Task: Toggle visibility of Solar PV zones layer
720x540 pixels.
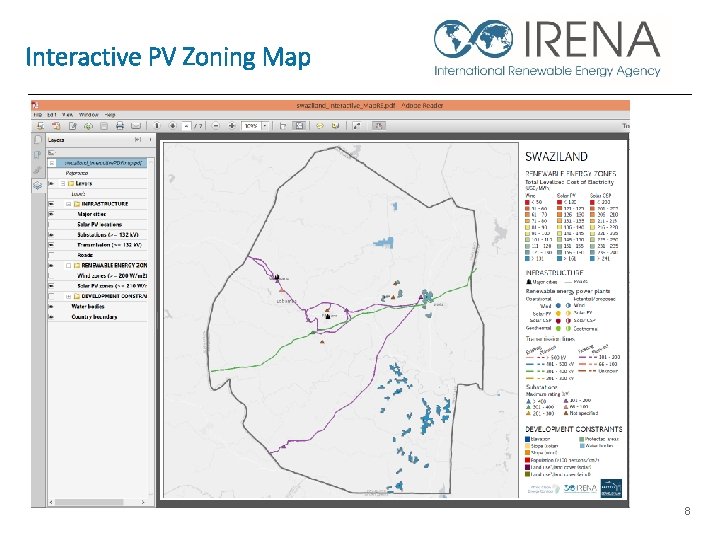Action: pos(51,286)
